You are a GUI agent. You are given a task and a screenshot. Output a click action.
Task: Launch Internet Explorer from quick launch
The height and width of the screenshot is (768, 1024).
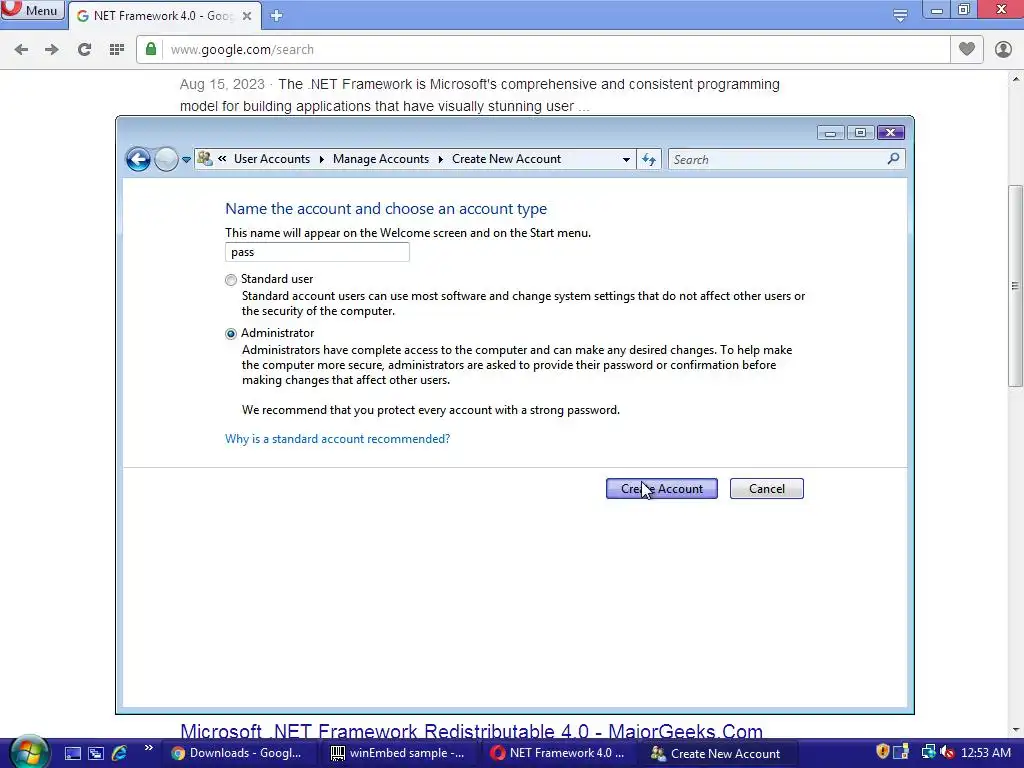119,753
